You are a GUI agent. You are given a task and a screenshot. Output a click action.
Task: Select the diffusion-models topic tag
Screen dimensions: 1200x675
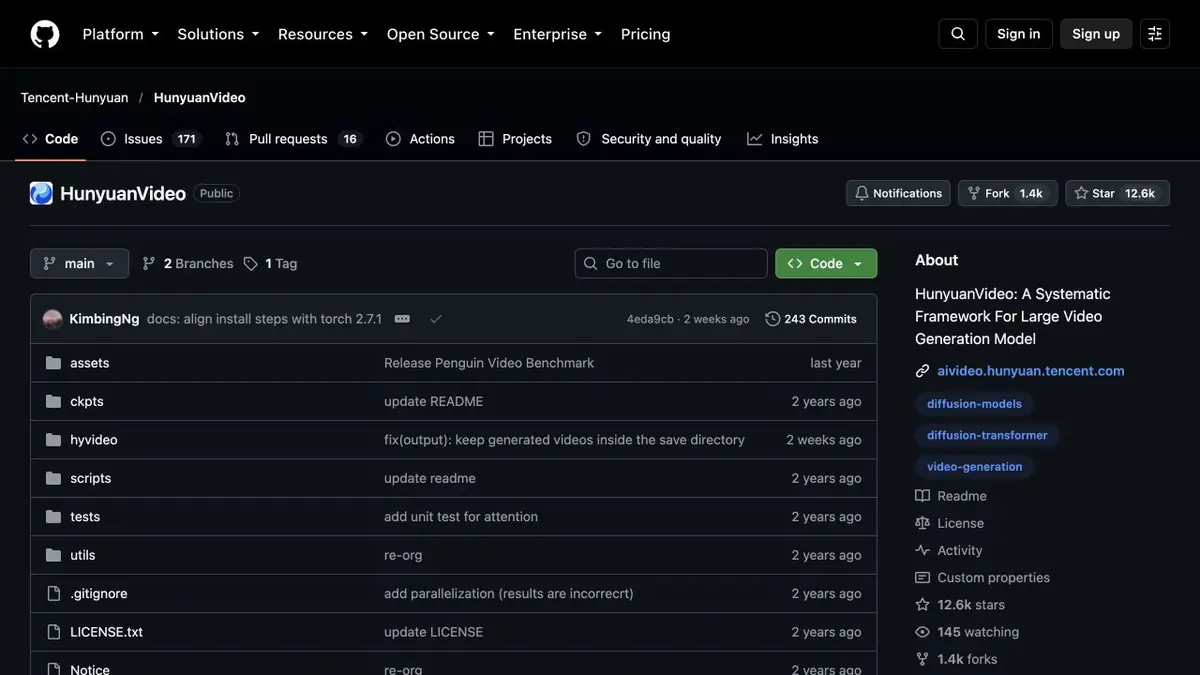[975, 404]
